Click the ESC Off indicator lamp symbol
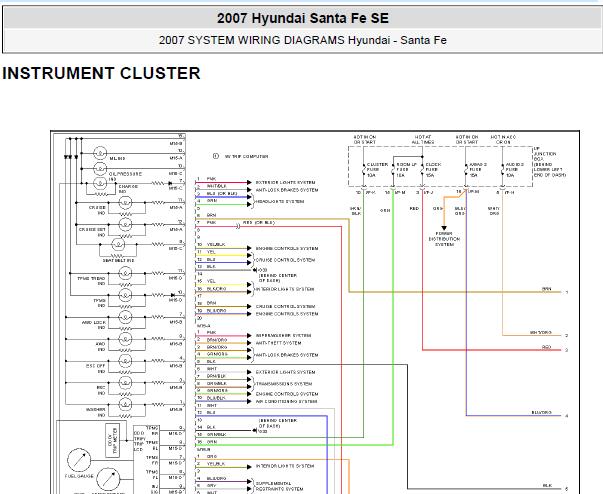This screenshot has height=494, width=603. [x=125, y=361]
